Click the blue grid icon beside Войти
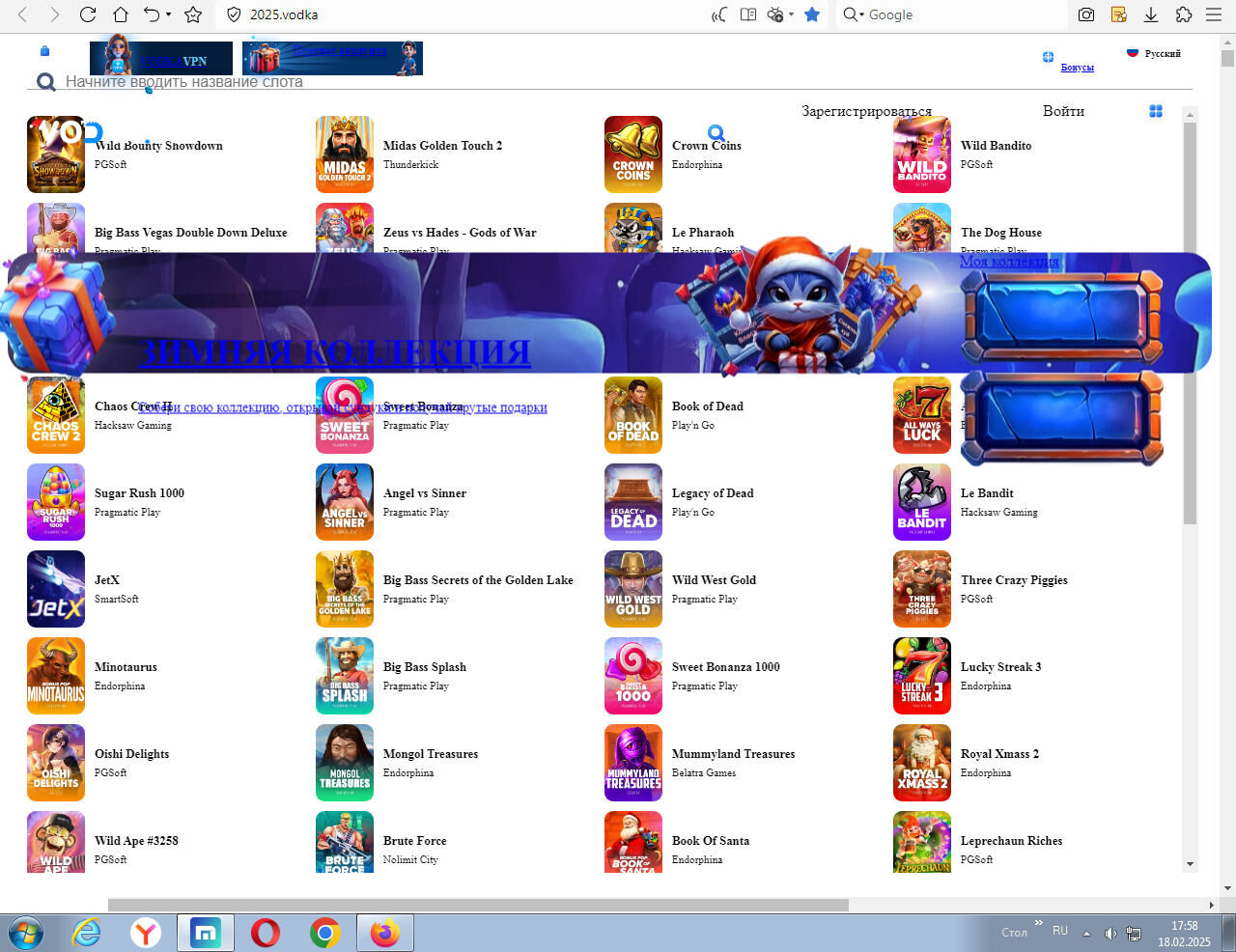This screenshot has width=1236, height=952. tap(1156, 111)
